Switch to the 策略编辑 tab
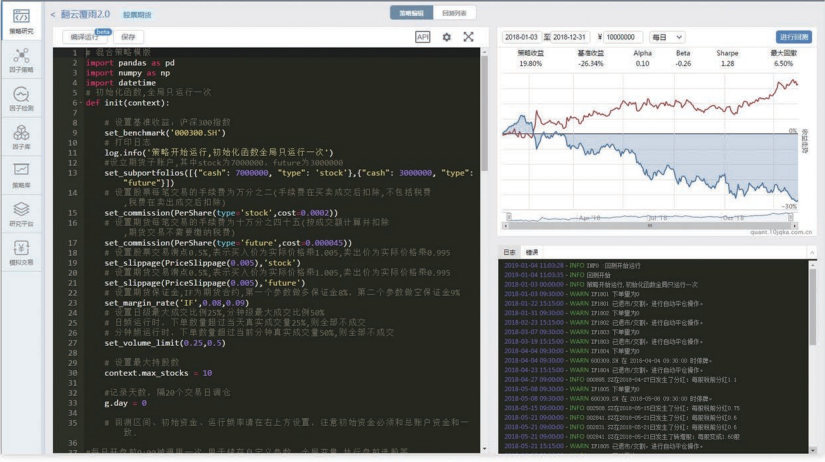The height and width of the screenshot is (462, 825). coord(410,13)
